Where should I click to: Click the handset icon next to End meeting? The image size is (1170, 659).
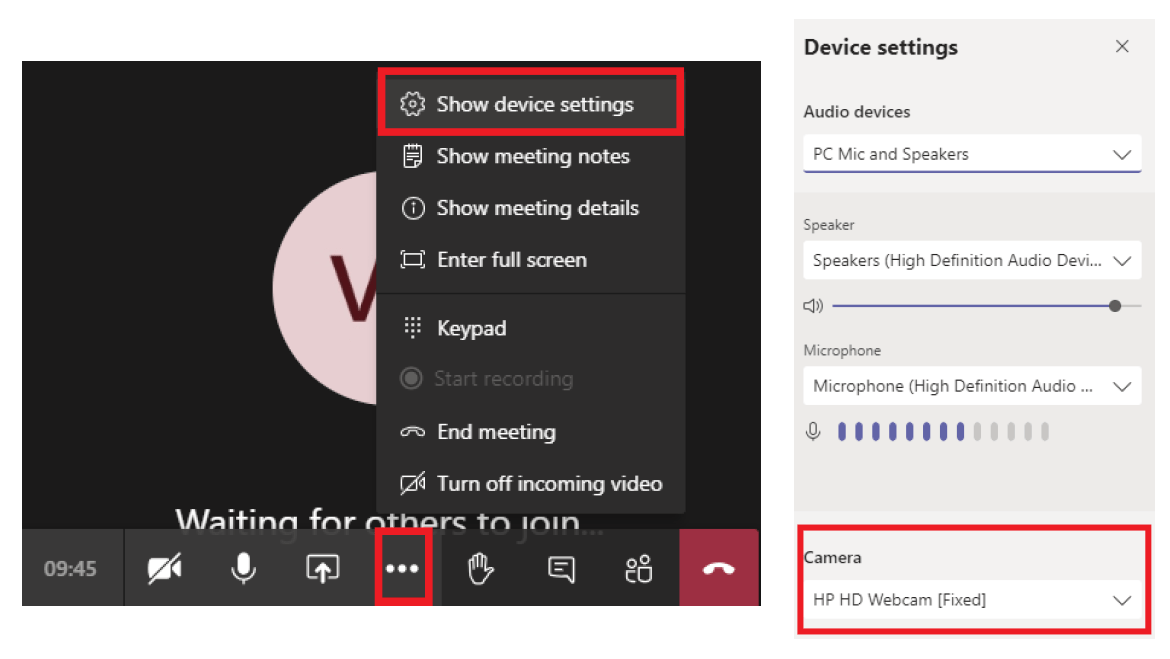pos(413,431)
